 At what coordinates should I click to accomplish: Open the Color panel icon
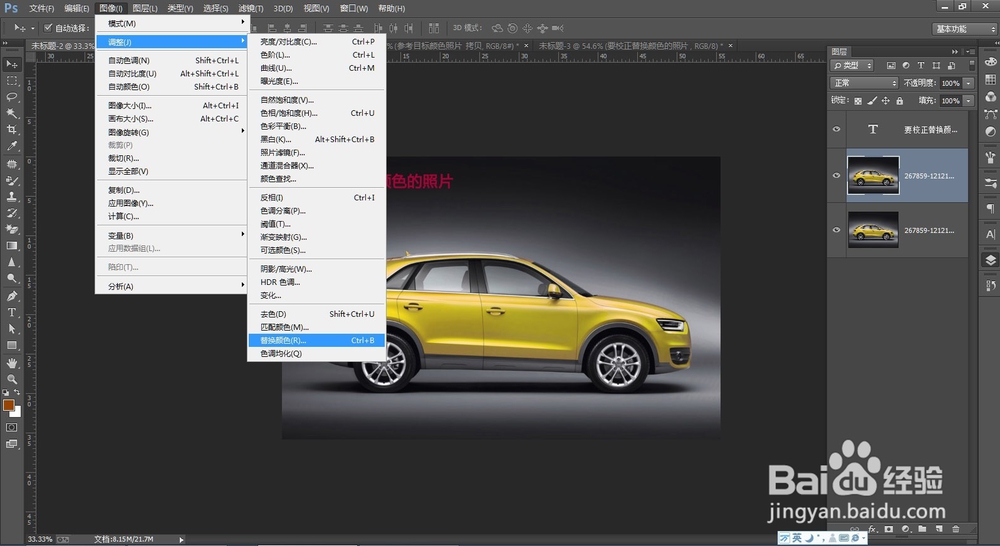990,62
